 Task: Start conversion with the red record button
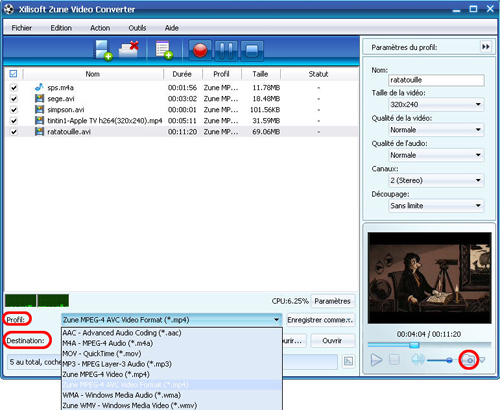pos(200,51)
